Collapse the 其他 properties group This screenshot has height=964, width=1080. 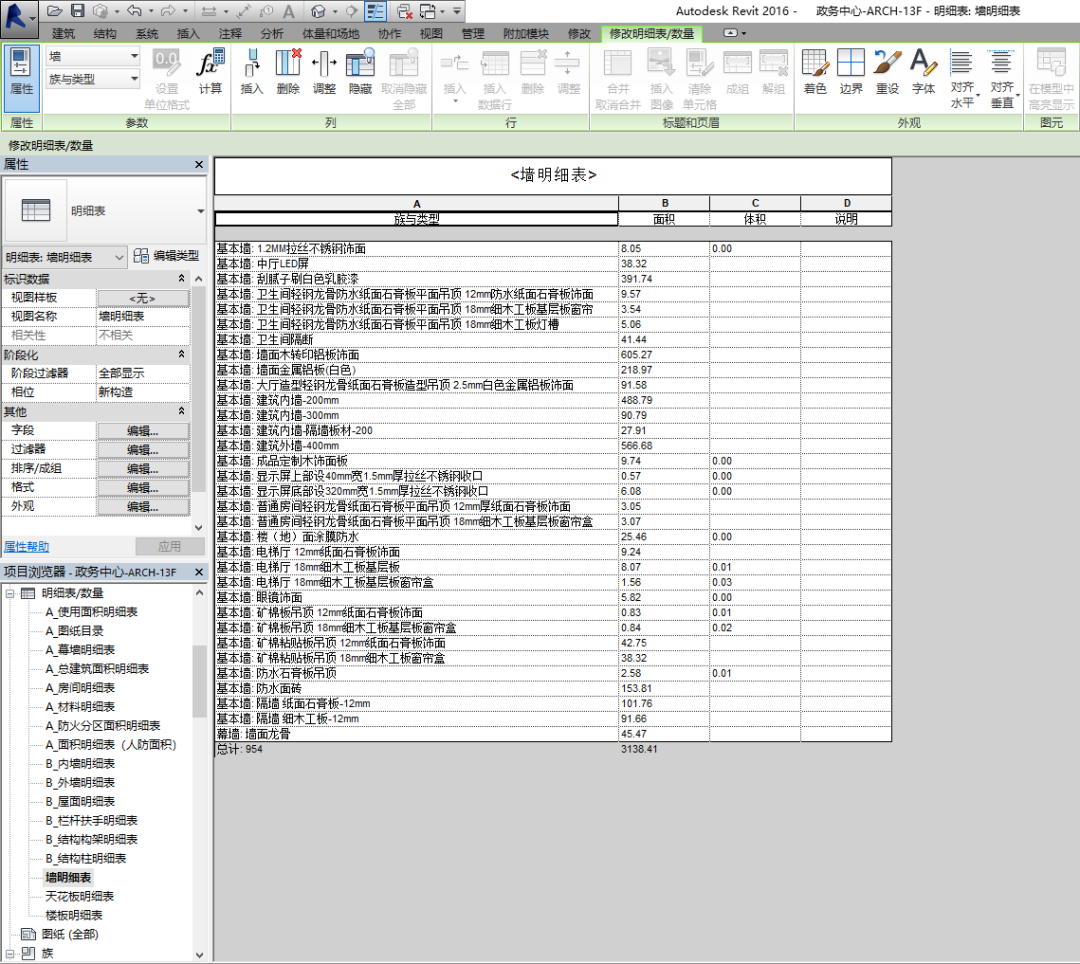(181, 412)
